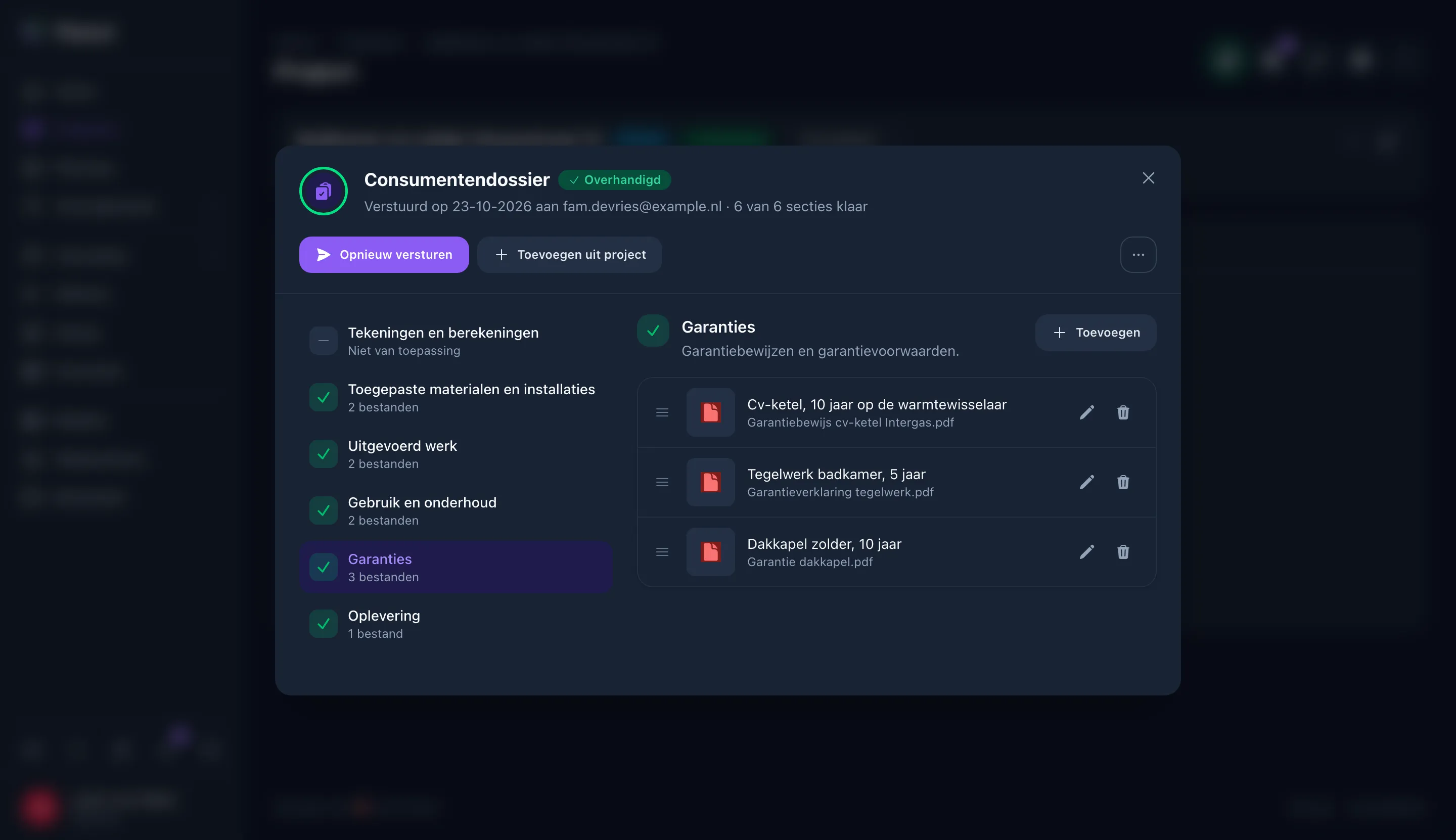1456x840 pixels.
Task: Click filename Garantie dakkapel.pdf
Action: [x=810, y=562]
